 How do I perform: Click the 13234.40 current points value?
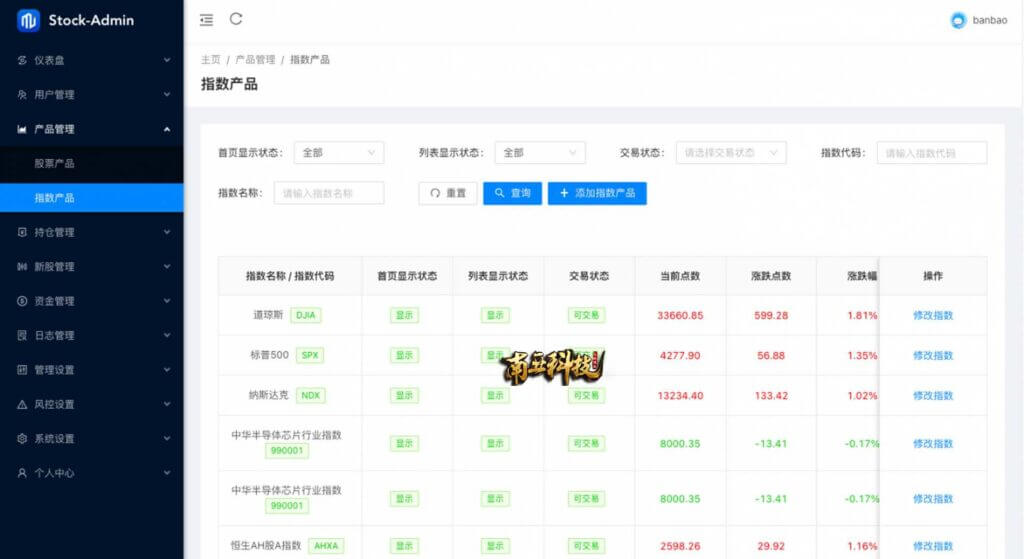(x=680, y=396)
